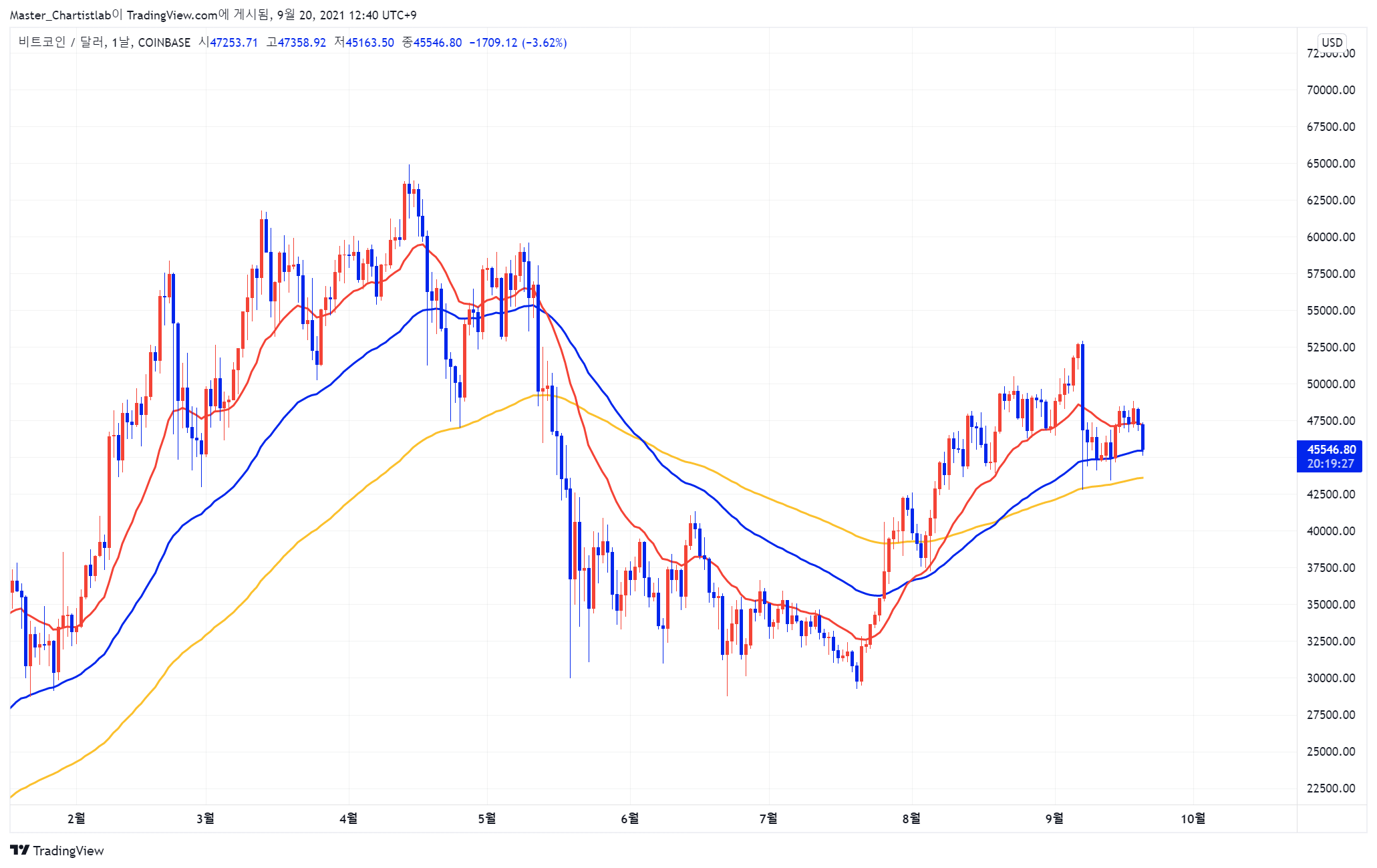
Task: Click the 50000.00 price axis label
Action: [x=1331, y=384]
